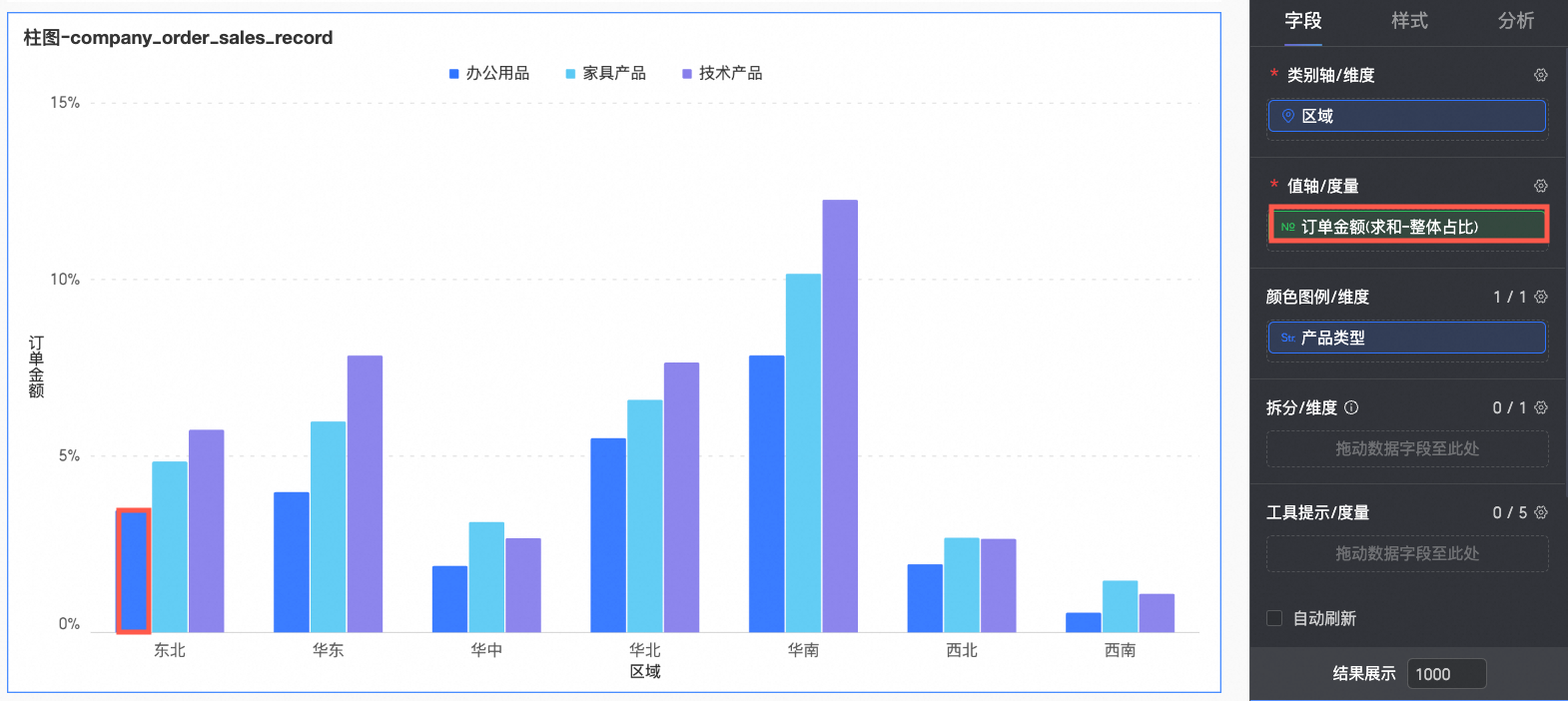Click the 值轴/度量 section label
1568x701 pixels.
point(1322,186)
